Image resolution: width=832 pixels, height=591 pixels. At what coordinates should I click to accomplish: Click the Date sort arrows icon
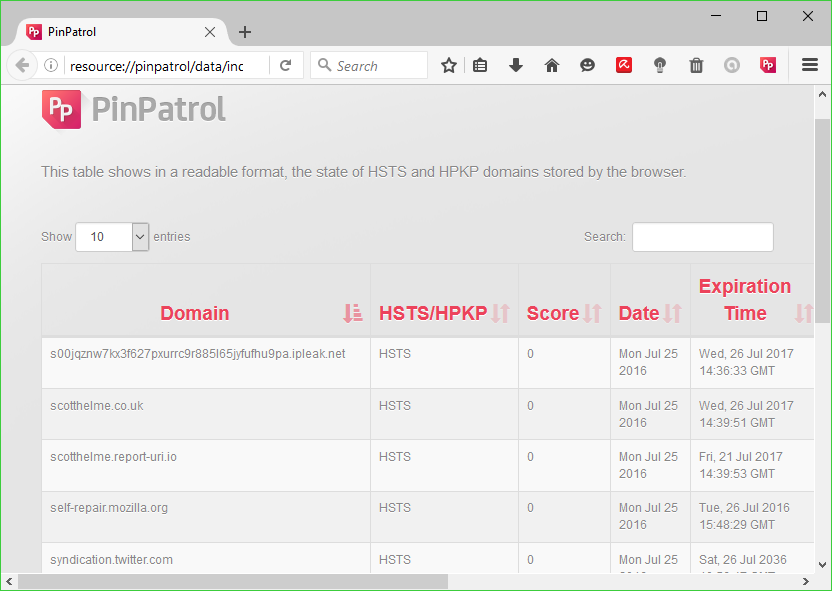672,313
